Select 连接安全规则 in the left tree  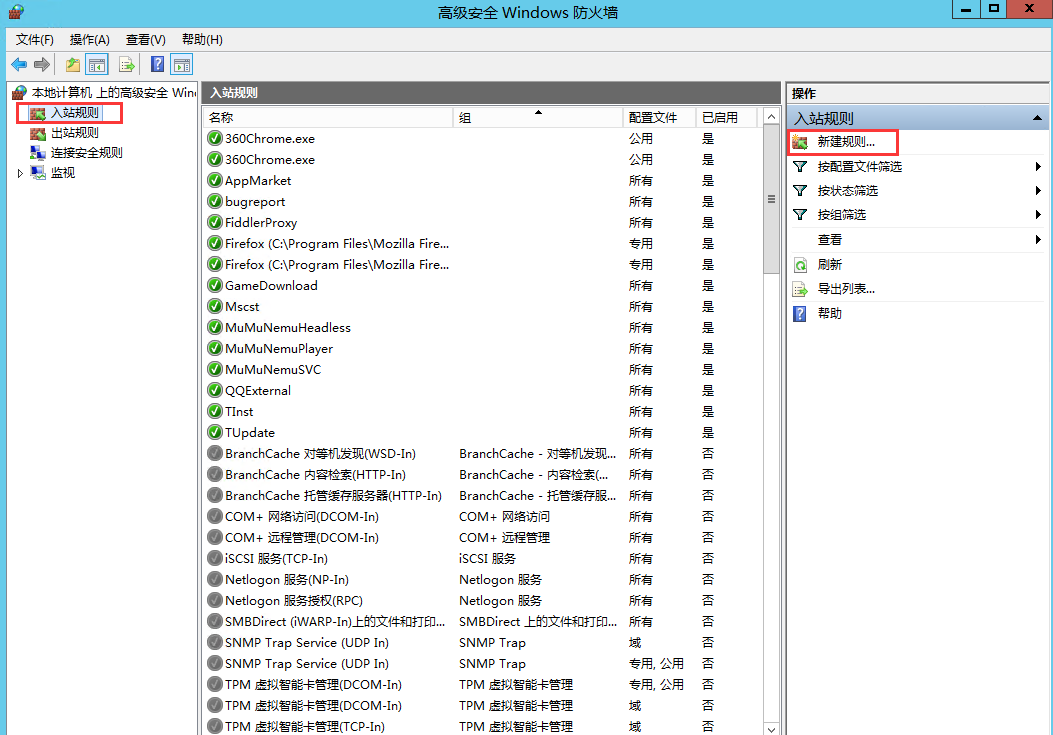[x=87, y=153]
